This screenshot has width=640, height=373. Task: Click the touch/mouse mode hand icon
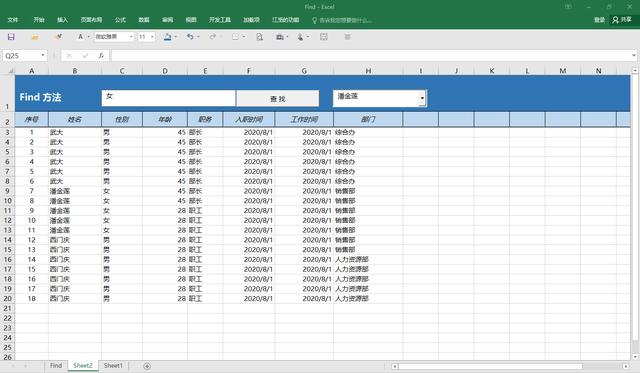pyautogui.click(x=300, y=37)
